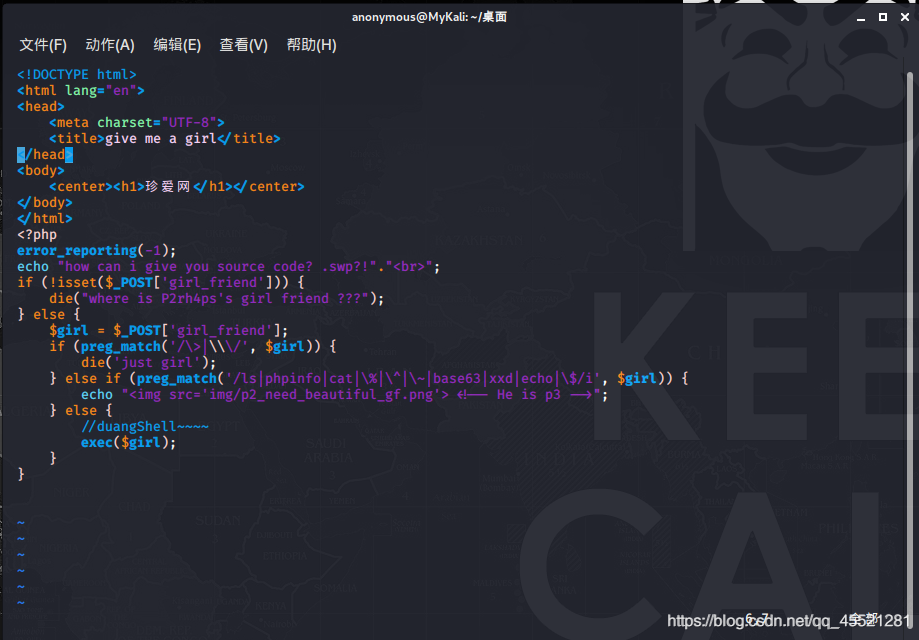Image resolution: width=919 pixels, height=640 pixels.
Task: Click the die('just girl') line
Action: (149, 362)
